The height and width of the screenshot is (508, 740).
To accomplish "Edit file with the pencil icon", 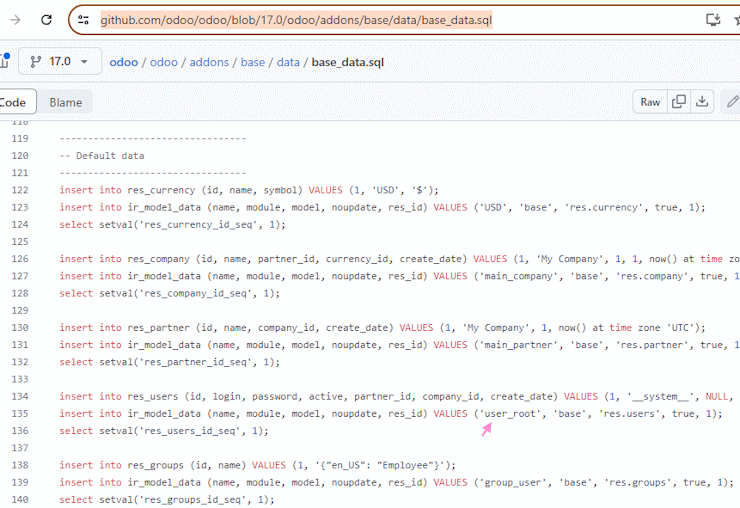I will point(732,102).
